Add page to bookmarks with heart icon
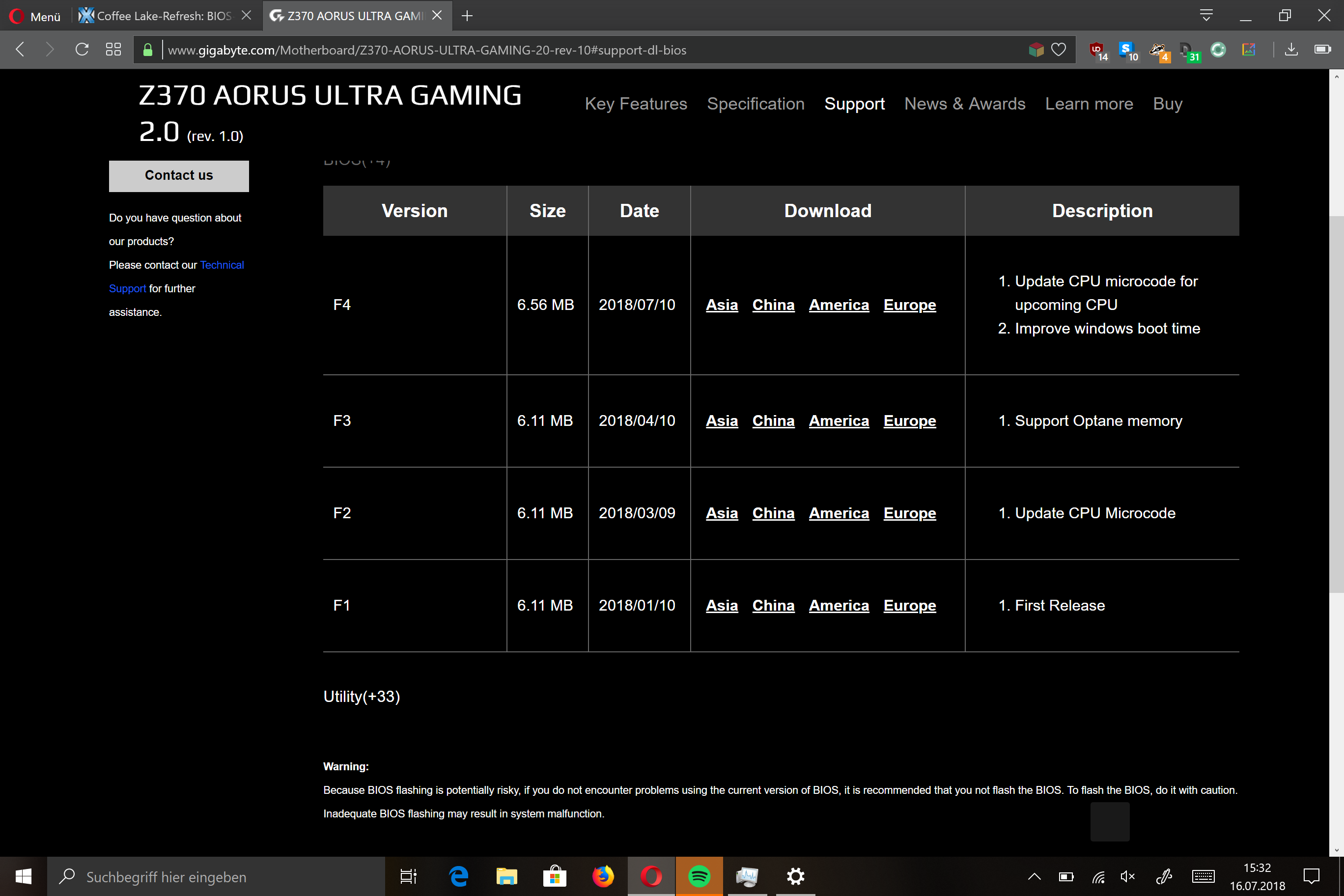This screenshot has height=896, width=1344. point(1059,50)
